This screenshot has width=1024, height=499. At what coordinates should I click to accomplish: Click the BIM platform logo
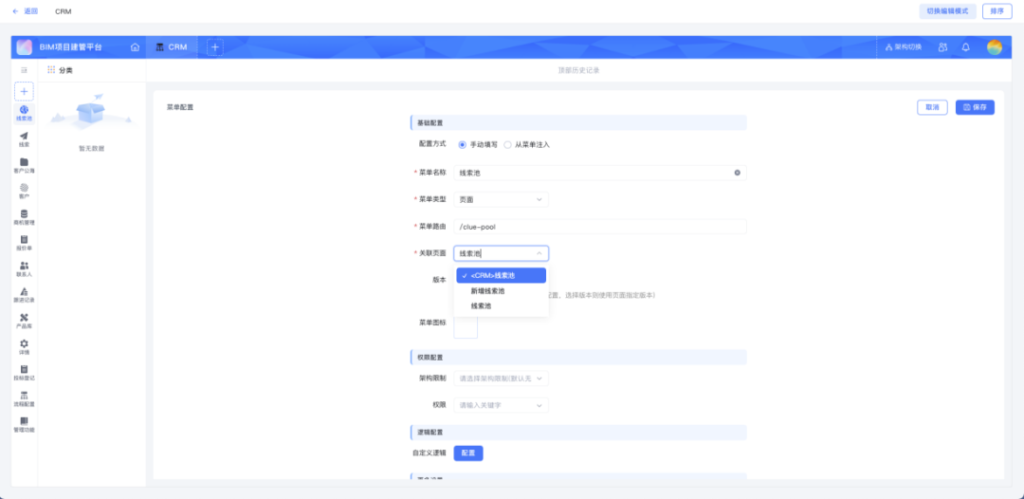point(24,47)
